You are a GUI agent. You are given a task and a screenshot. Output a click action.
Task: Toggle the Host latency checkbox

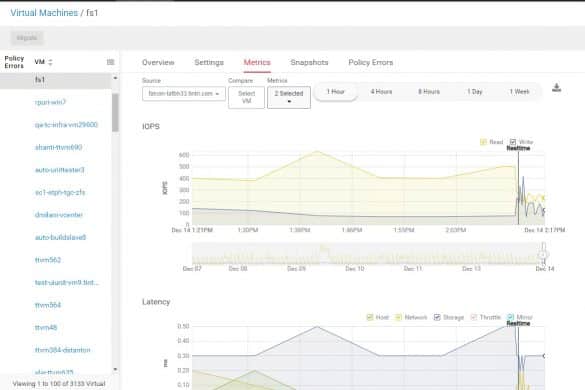(x=370, y=317)
